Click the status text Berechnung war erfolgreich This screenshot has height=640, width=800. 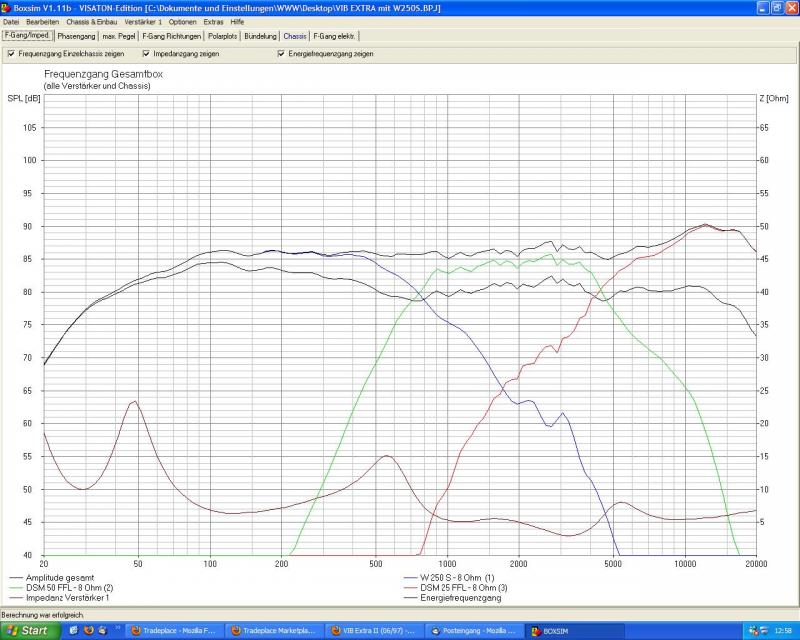(42, 615)
